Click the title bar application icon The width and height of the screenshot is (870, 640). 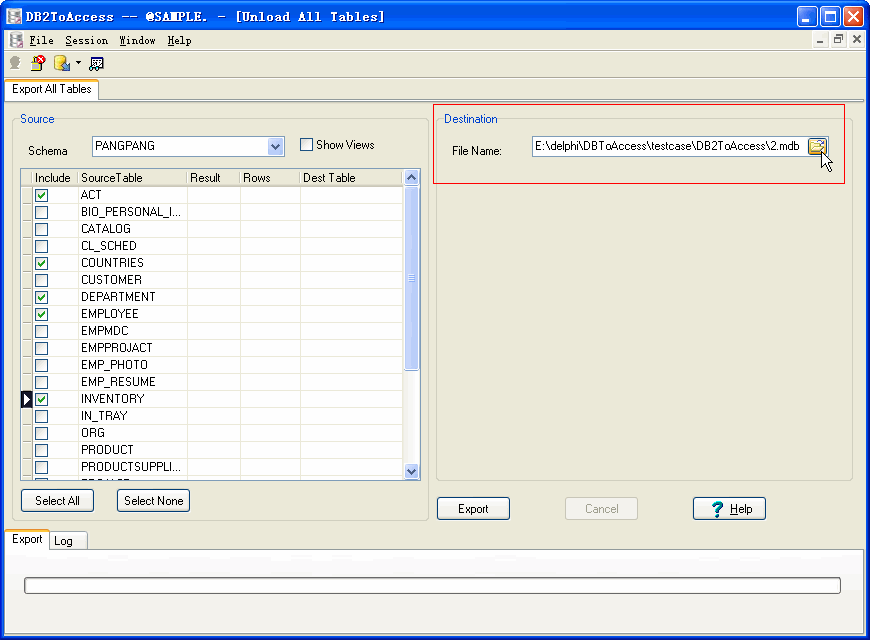(x=14, y=17)
